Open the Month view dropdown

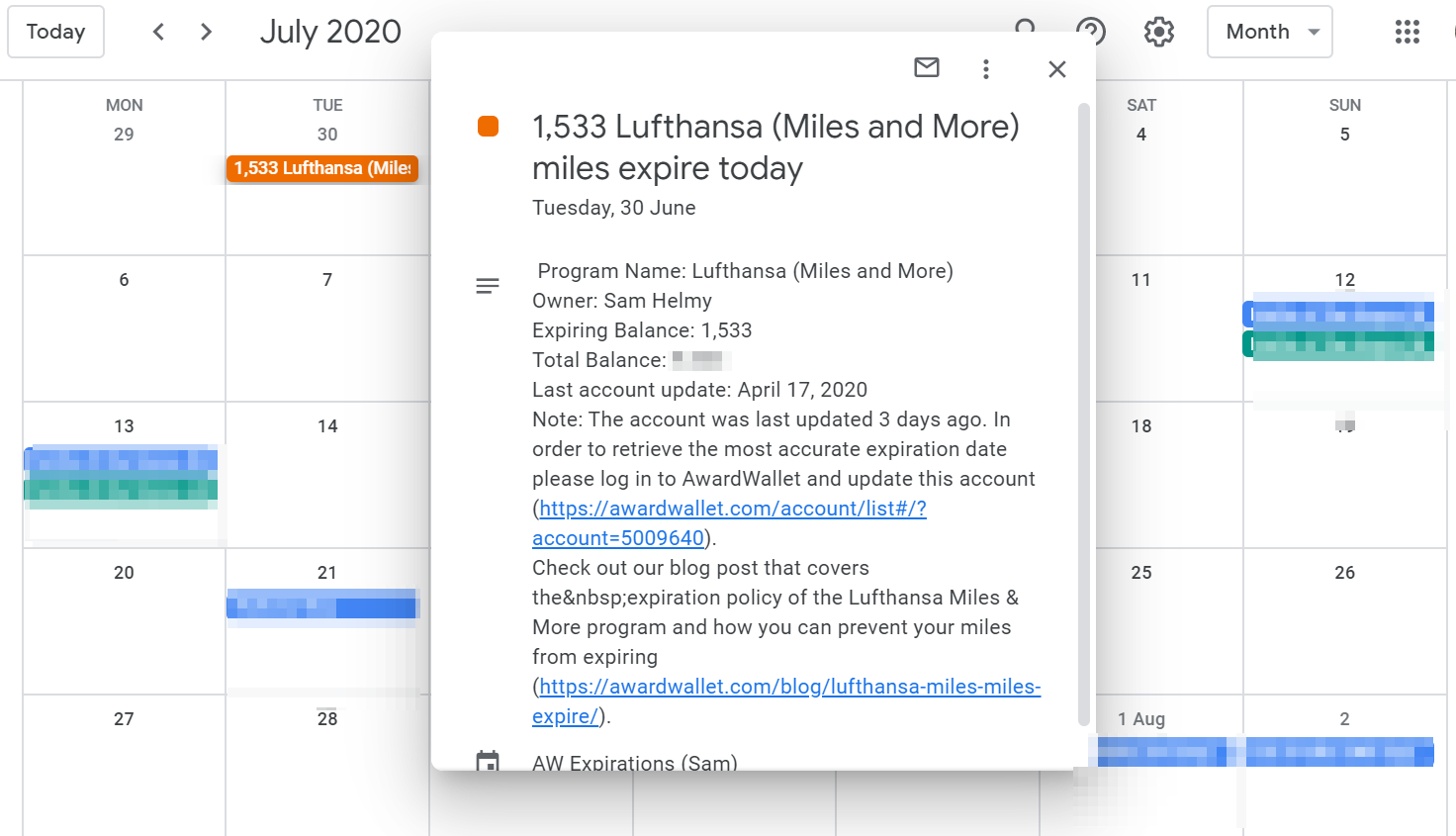pyautogui.click(x=1270, y=32)
